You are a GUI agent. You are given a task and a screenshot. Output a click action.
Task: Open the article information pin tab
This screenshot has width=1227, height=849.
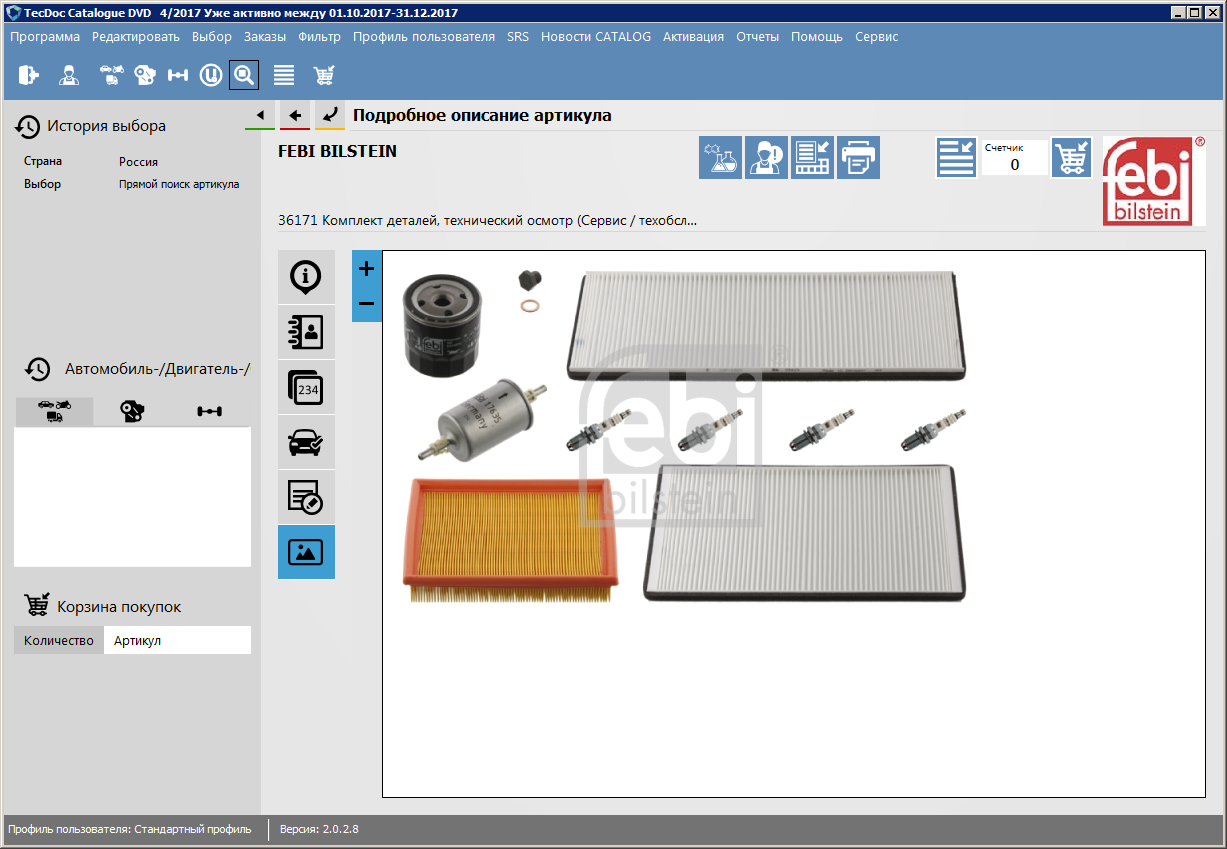pos(306,277)
